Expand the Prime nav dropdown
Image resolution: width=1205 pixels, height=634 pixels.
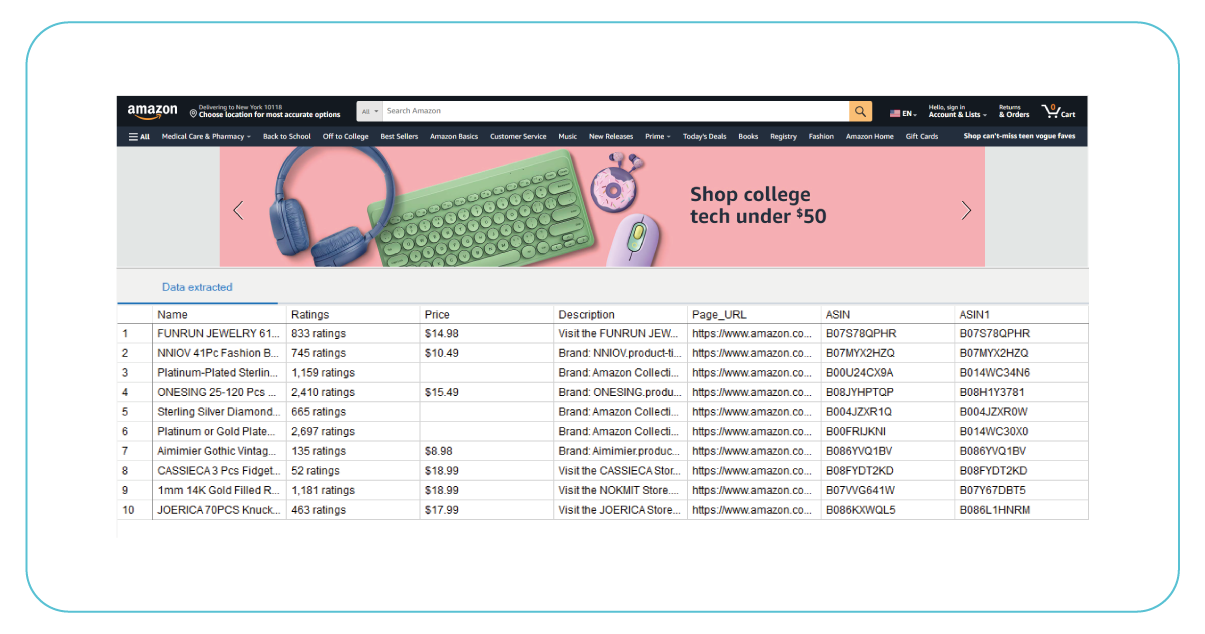[658, 136]
